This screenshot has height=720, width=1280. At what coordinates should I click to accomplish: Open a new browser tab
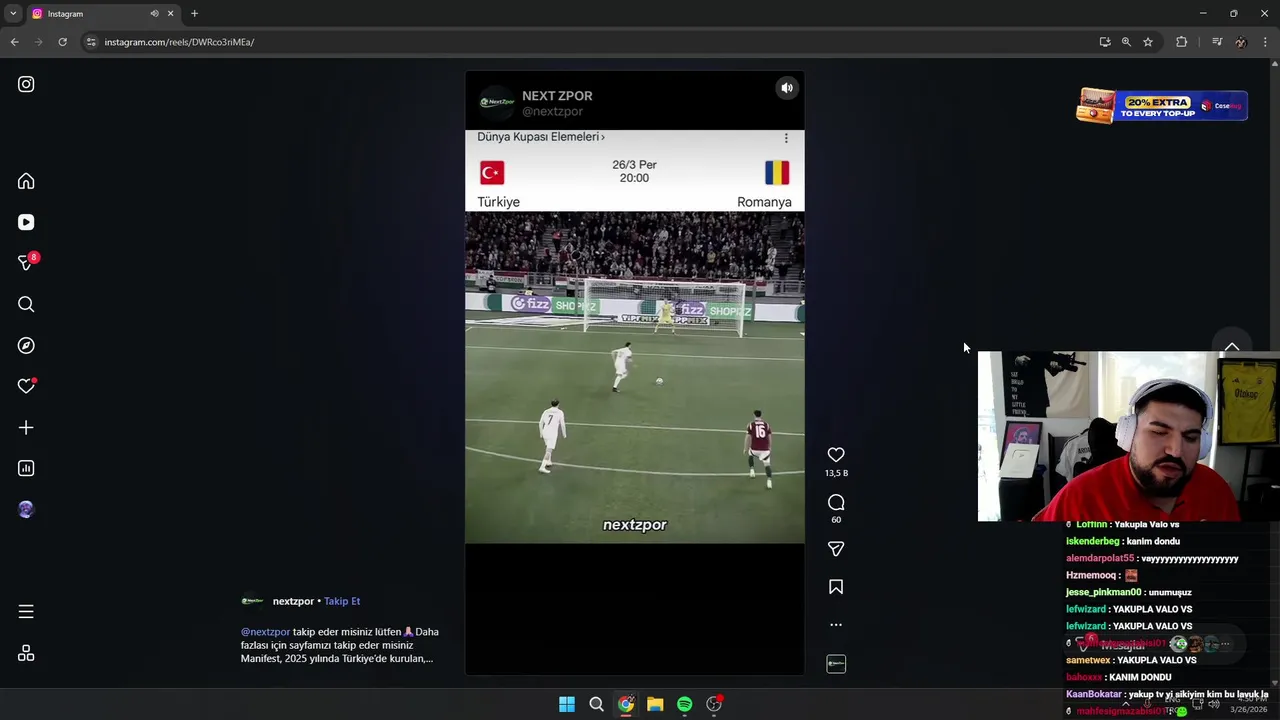[194, 14]
